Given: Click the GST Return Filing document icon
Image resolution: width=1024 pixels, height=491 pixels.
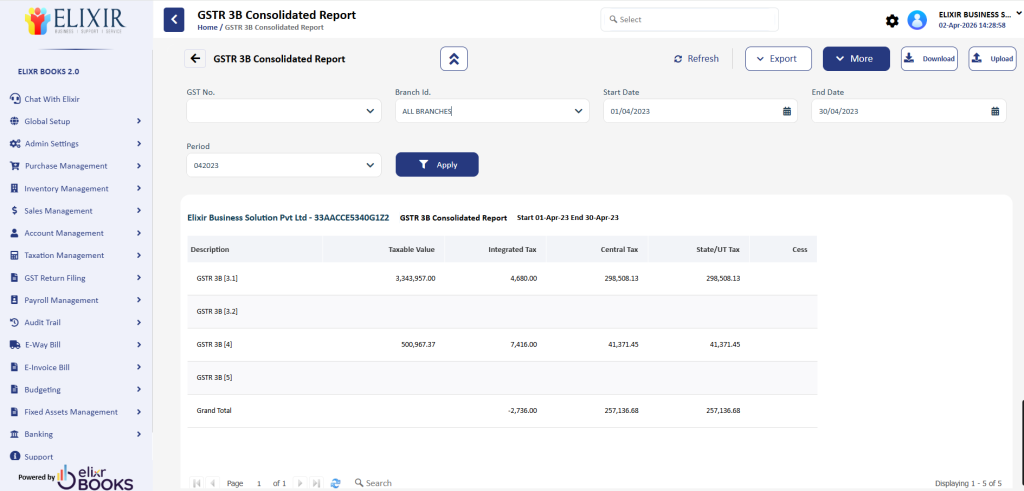Looking at the screenshot, I should click(x=14, y=278).
